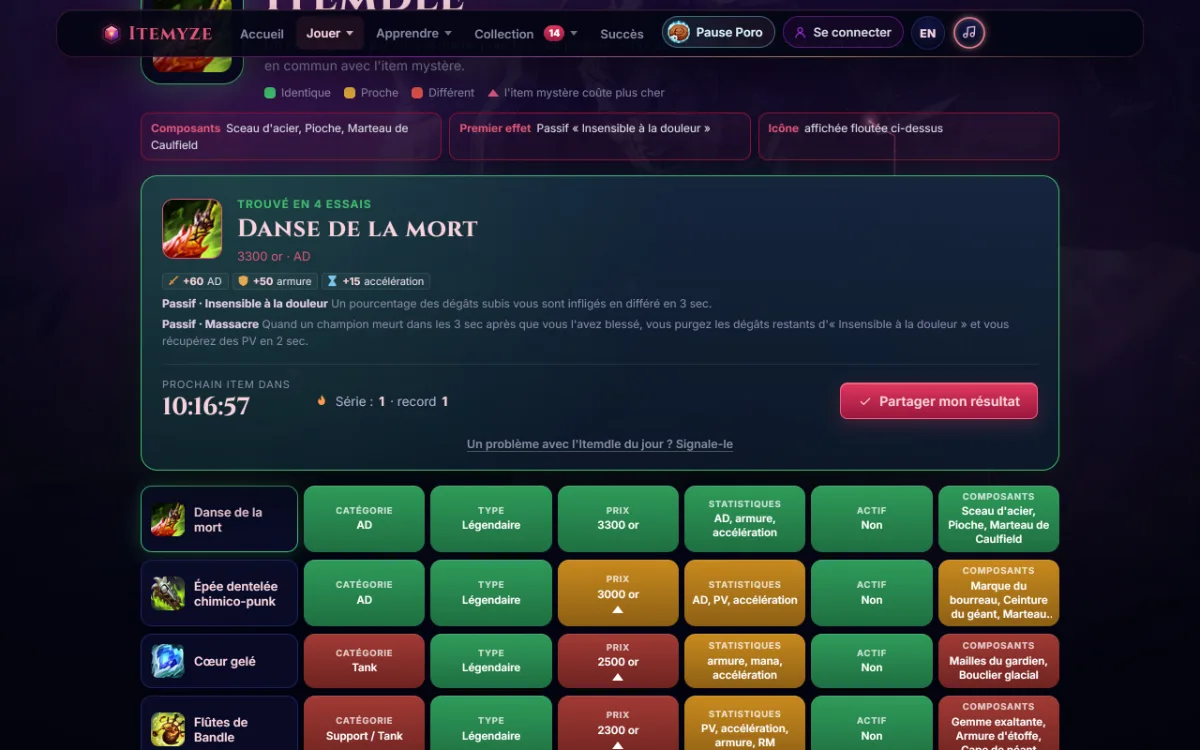Click the green Identique legend swatch
The width and height of the screenshot is (1200, 750).
[x=270, y=93]
